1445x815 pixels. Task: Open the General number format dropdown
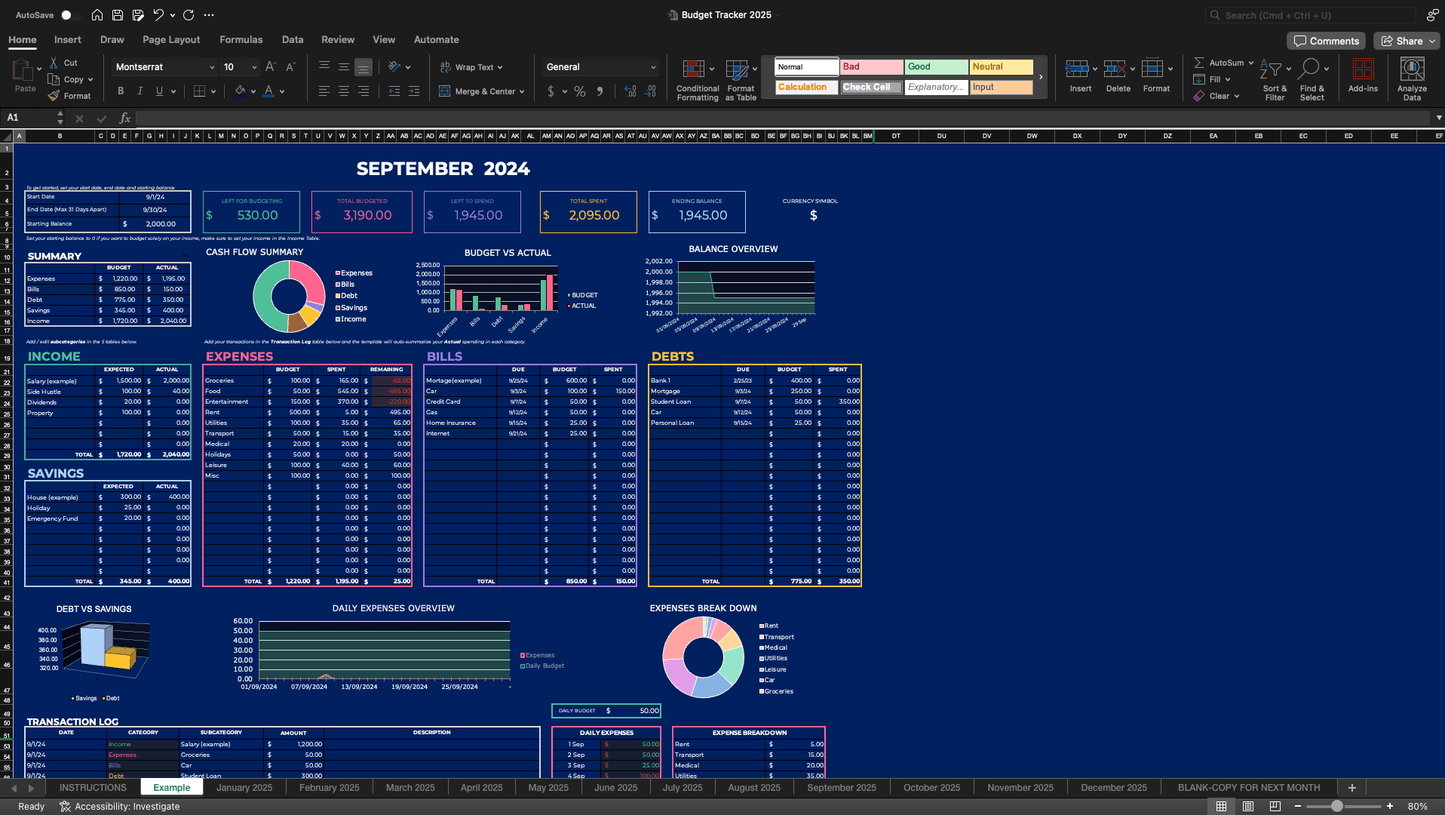point(653,67)
